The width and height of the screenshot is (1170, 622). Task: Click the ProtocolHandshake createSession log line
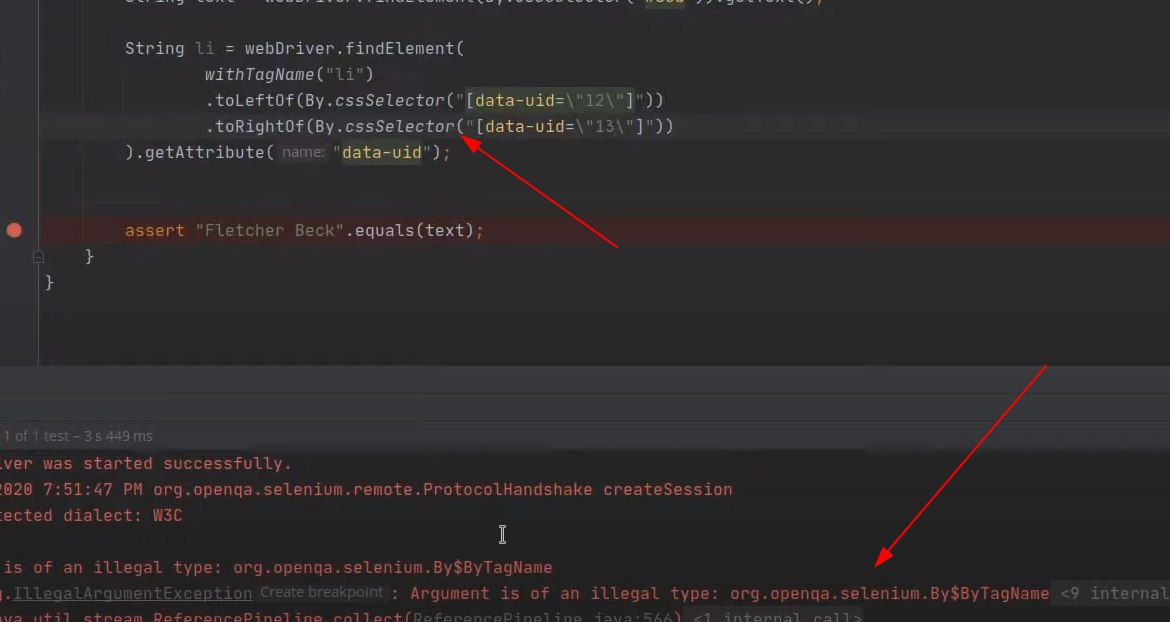(366, 490)
